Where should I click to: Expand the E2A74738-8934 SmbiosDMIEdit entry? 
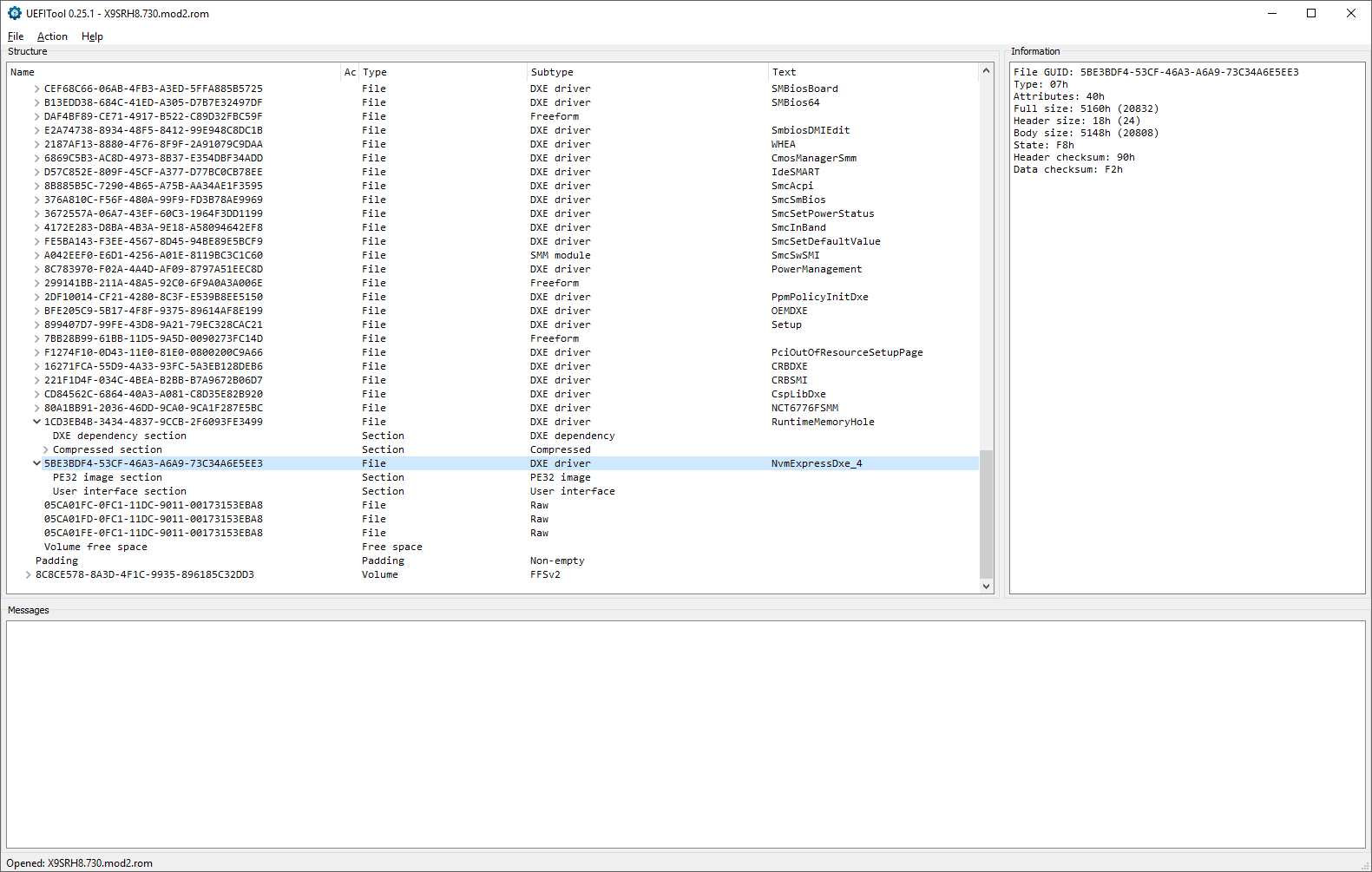coord(36,130)
